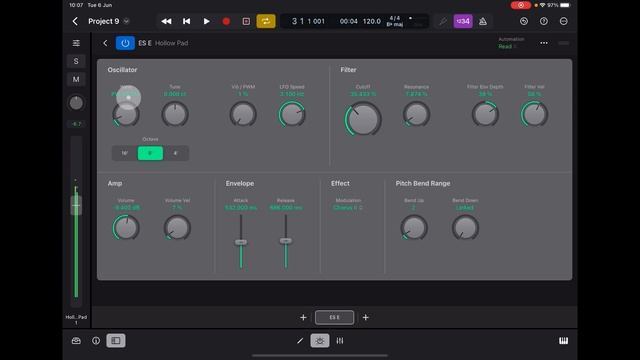This screenshot has width=640, height=360.
Task: Click the Filter Resonance knob
Action: 416,115
